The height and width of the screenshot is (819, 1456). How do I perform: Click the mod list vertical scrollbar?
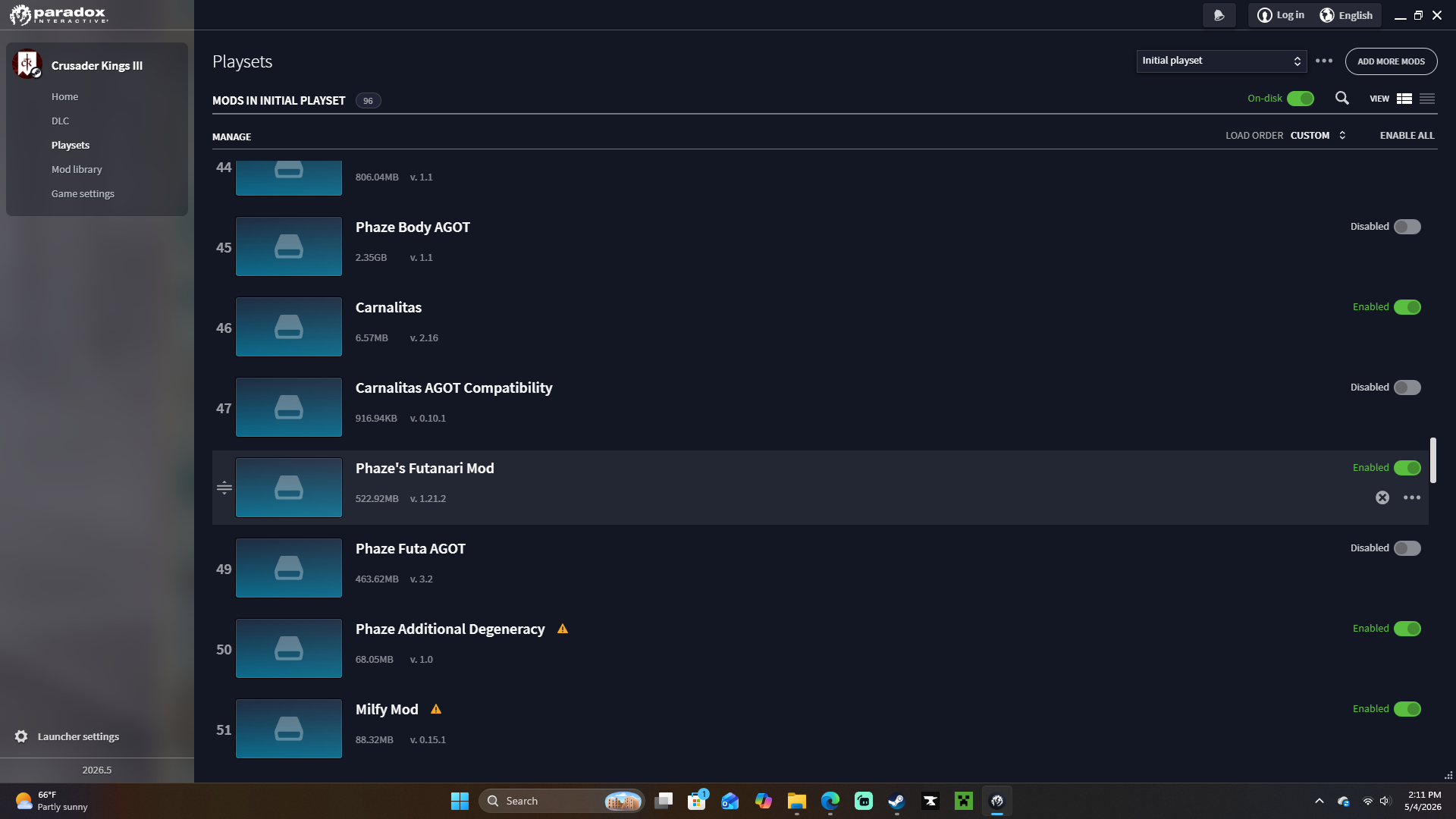point(1433,460)
